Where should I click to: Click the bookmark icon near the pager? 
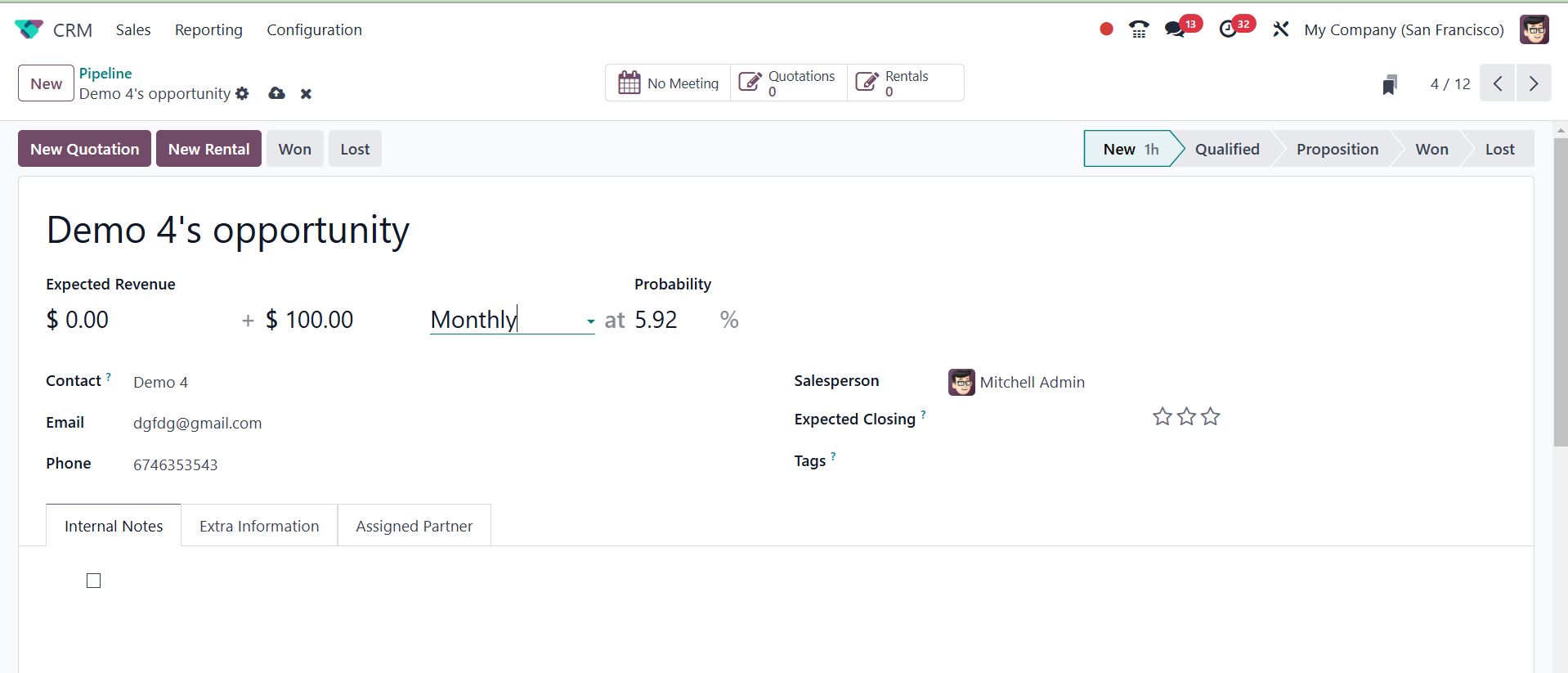1389,84
